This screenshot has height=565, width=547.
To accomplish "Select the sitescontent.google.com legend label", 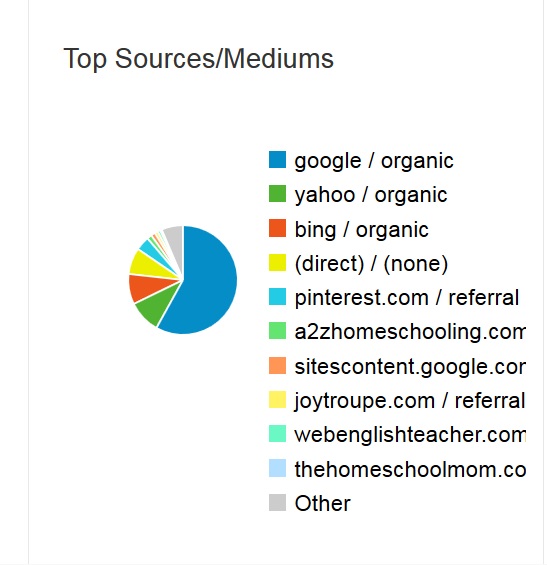I will [x=410, y=366].
